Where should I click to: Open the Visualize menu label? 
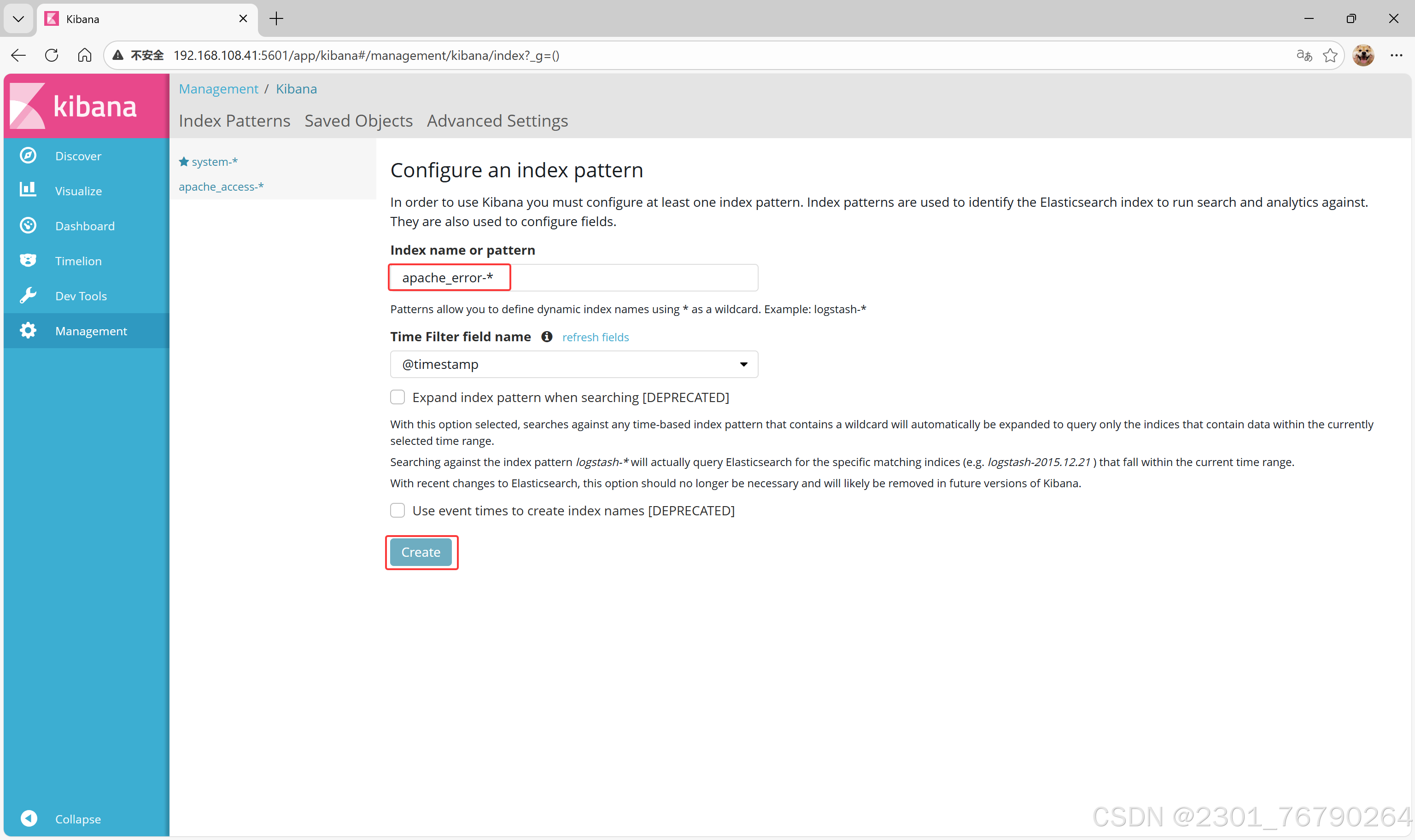click(x=79, y=191)
